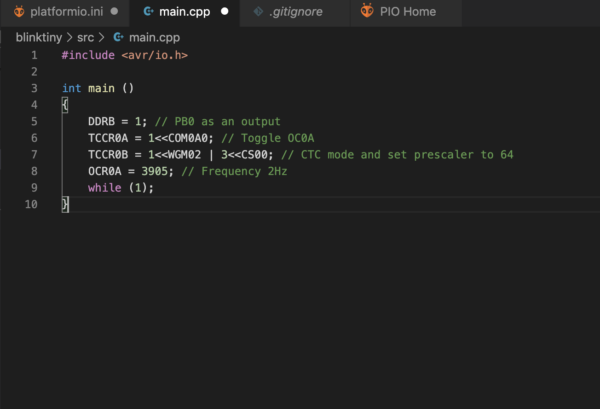Switch to the PIO Home tab

(406, 12)
